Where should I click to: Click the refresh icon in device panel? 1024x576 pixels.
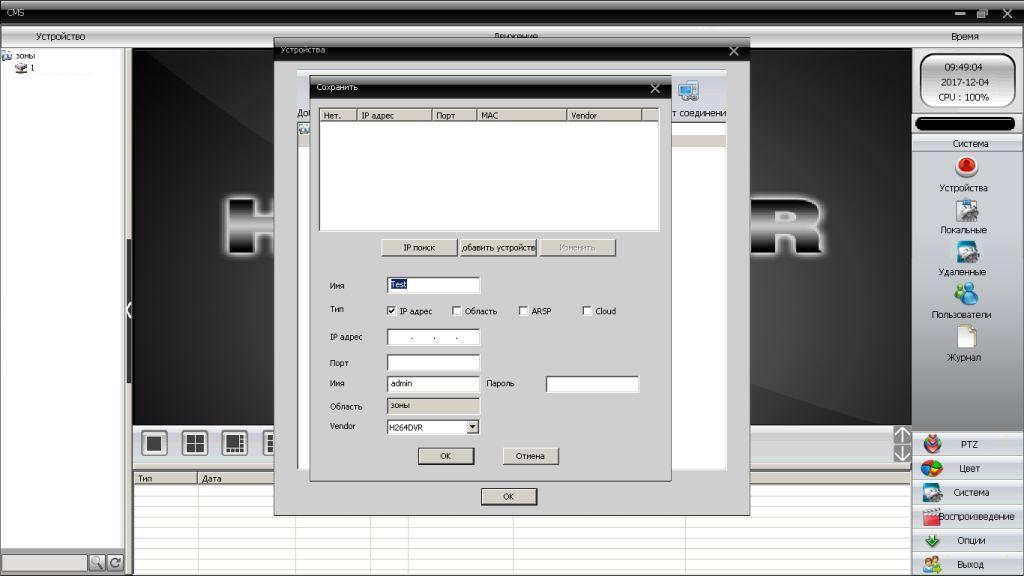tap(115, 562)
